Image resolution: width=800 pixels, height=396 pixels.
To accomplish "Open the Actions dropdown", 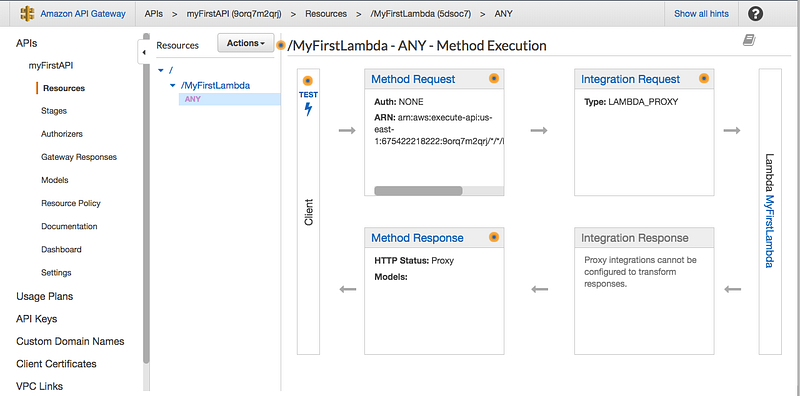I will click(245, 43).
